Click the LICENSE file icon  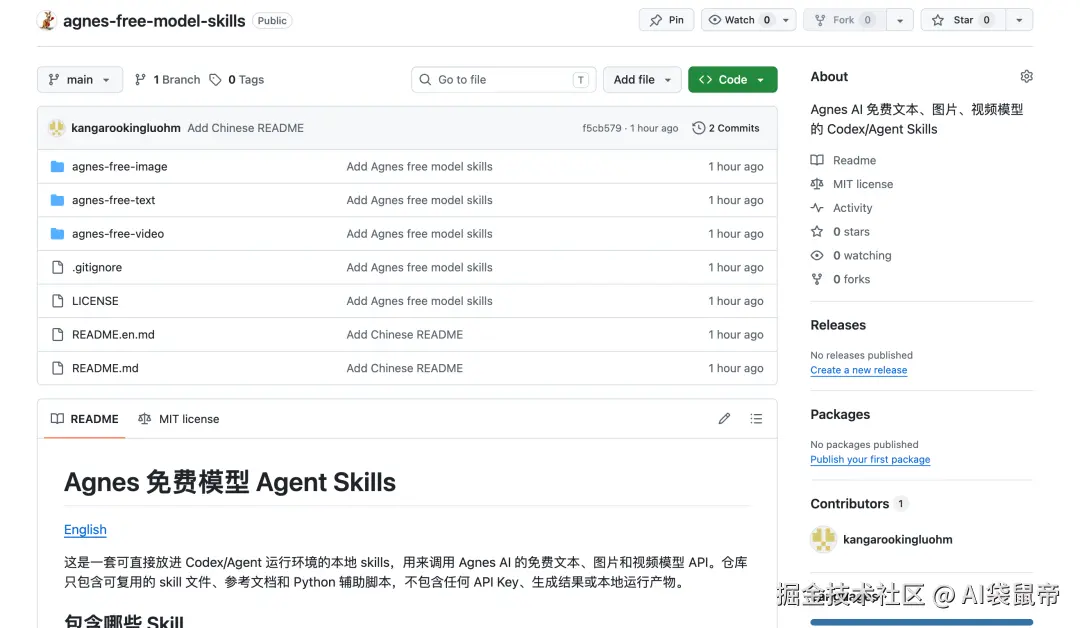point(58,301)
